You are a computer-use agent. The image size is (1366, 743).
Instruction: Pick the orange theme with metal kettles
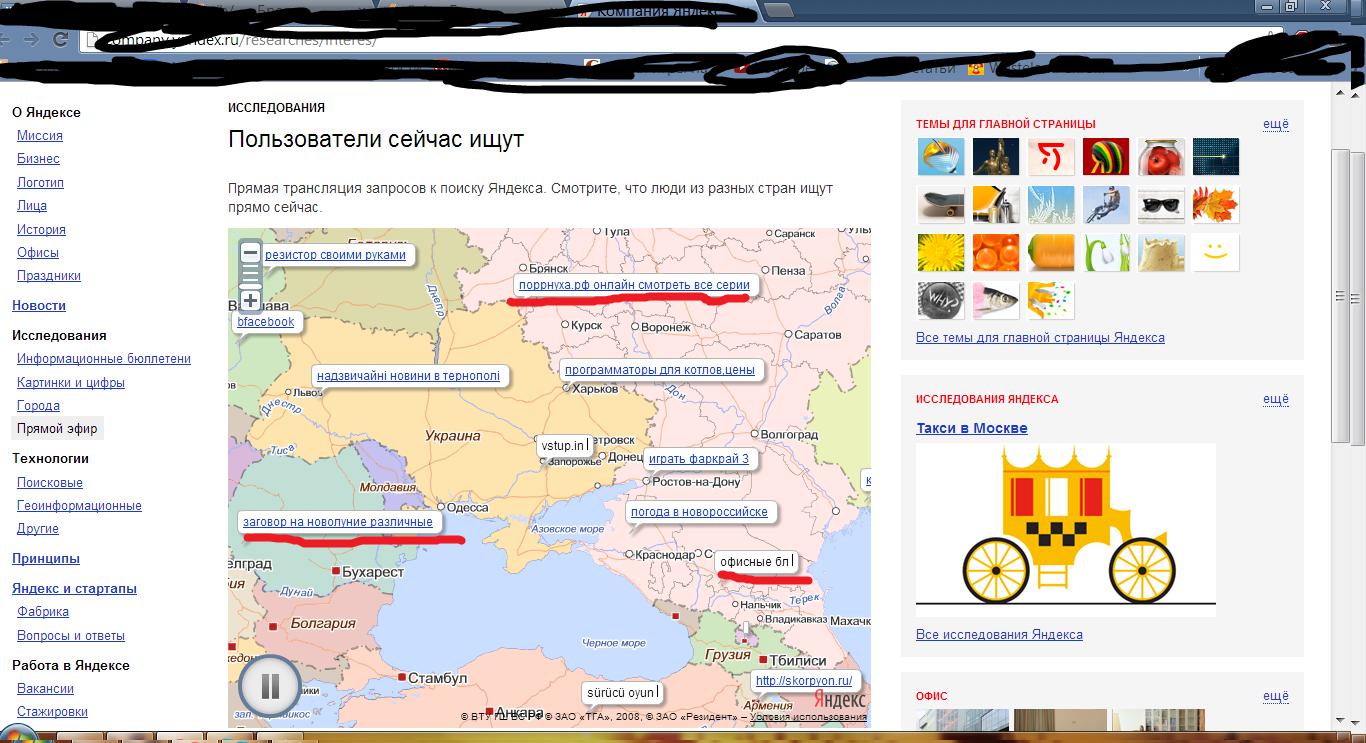click(996, 205)
